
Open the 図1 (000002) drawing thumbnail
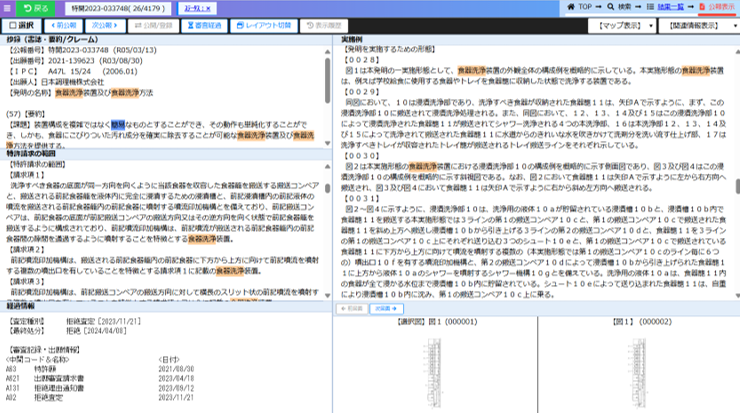638,373
